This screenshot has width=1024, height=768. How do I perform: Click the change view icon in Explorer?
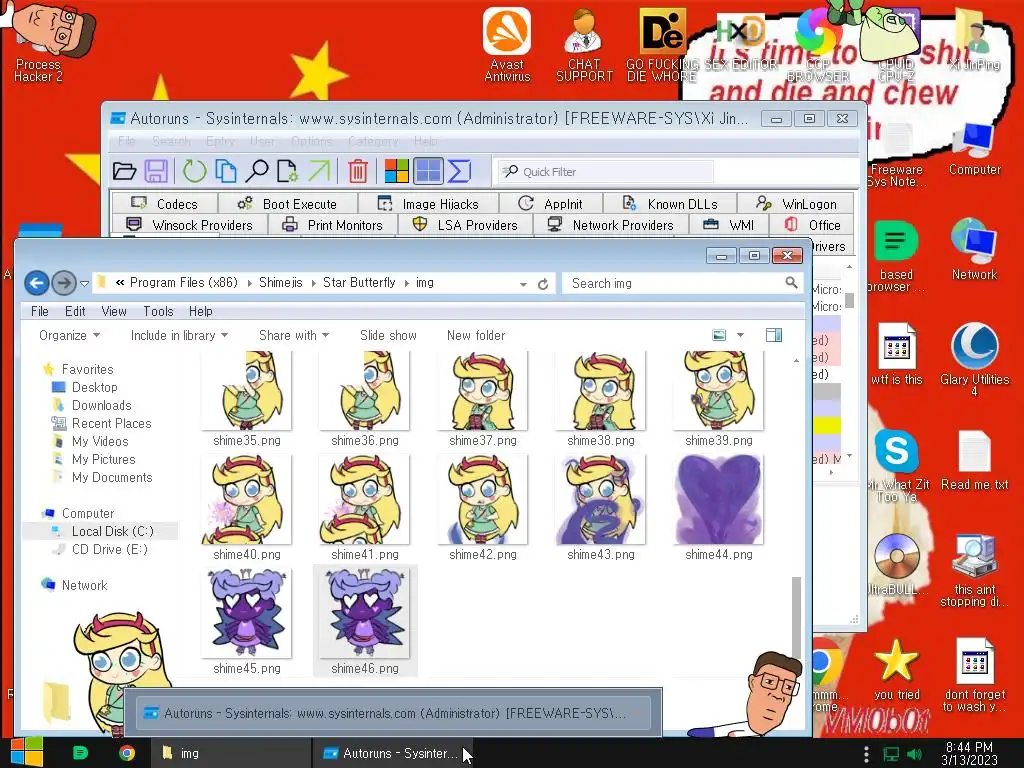click(x=719, y=335)
